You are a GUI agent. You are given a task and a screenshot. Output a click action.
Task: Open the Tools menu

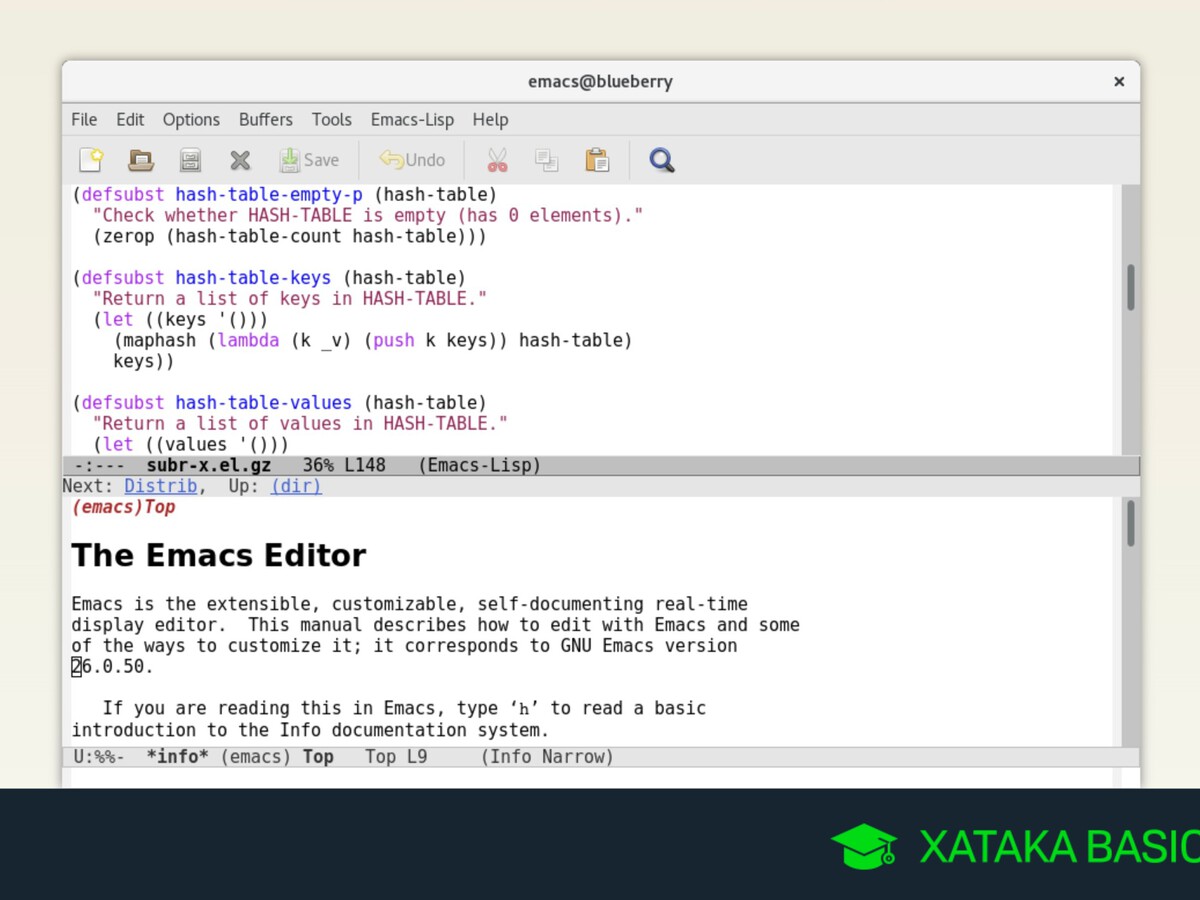(331, 120)
